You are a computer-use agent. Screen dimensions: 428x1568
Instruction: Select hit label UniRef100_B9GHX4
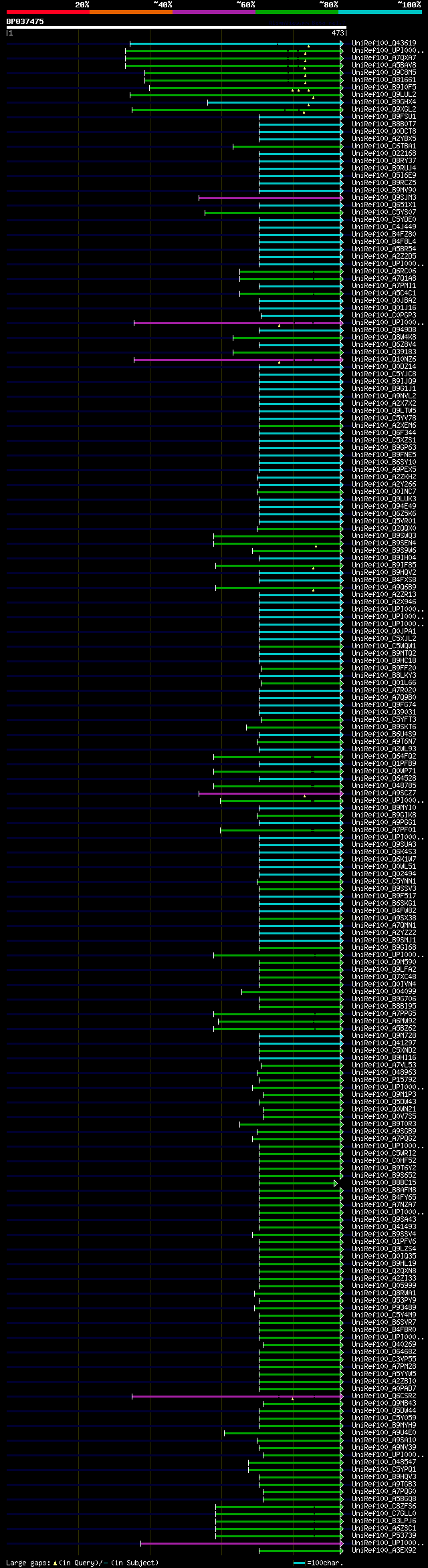tap(384, 102)
